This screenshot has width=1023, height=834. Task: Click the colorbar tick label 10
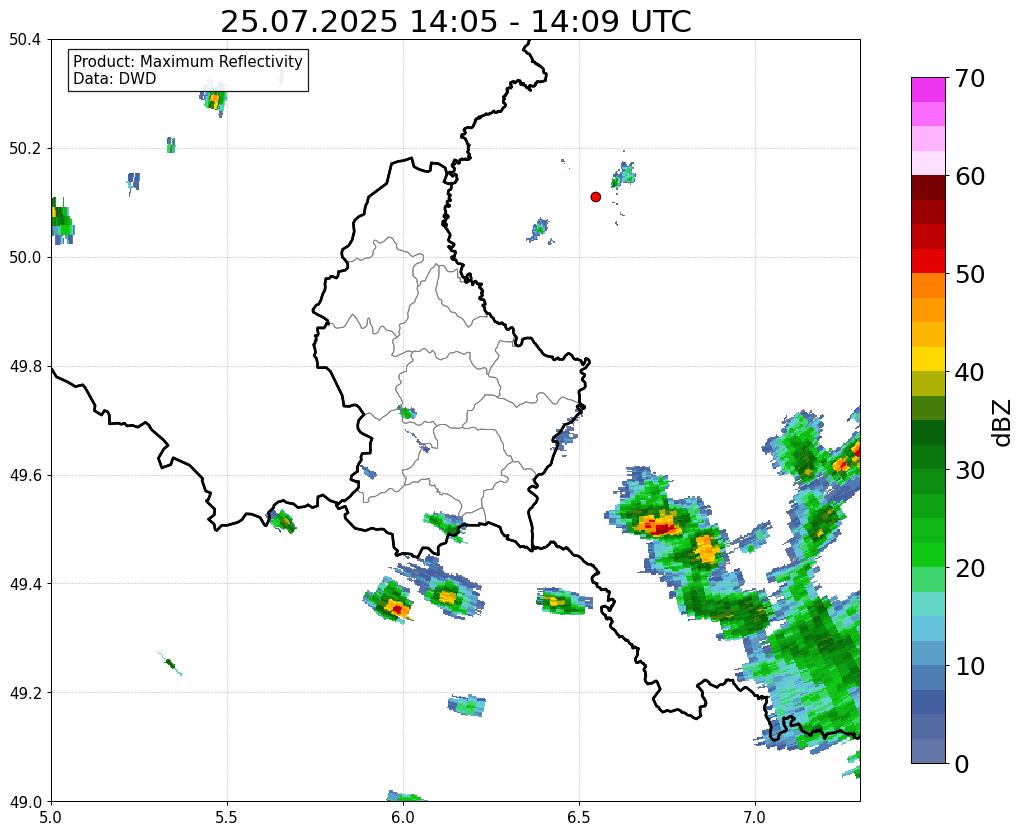pos(970,666)
